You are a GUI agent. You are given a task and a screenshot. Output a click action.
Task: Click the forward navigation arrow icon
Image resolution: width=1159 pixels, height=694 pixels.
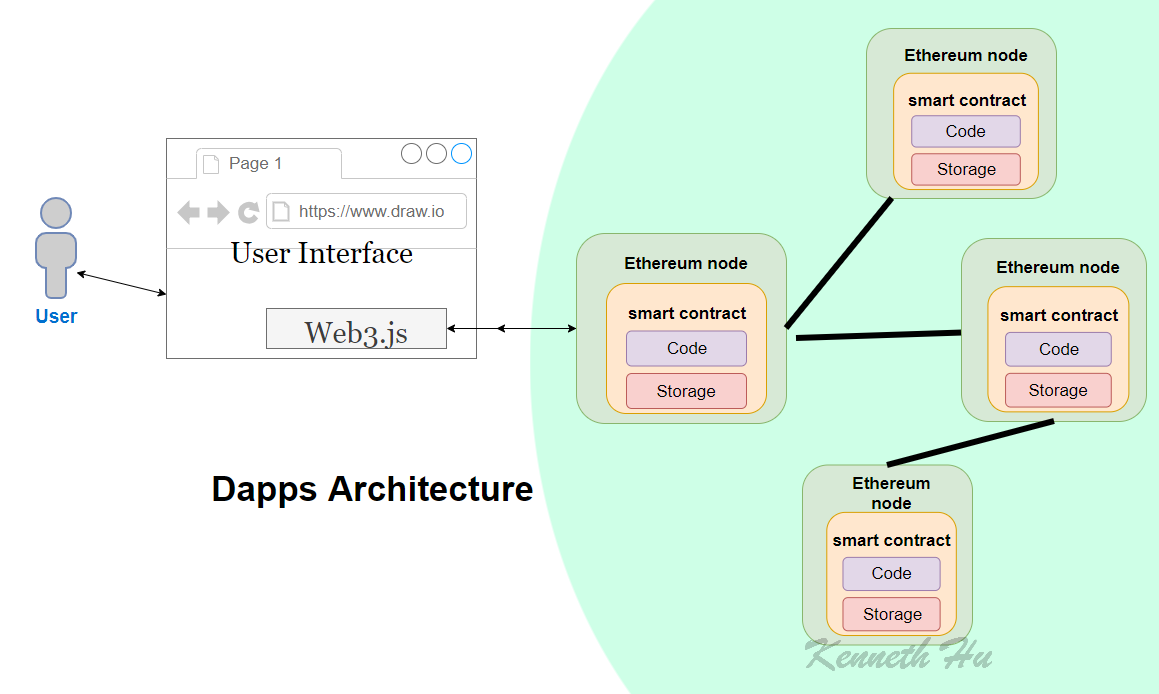[216, 212]
